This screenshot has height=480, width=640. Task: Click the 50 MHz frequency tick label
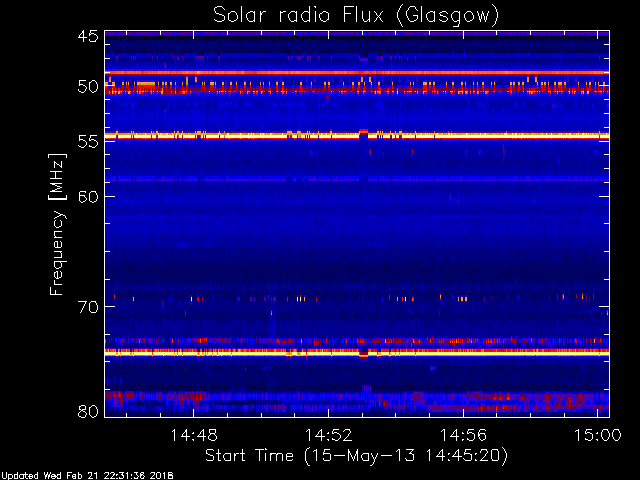tap(88, 87)
